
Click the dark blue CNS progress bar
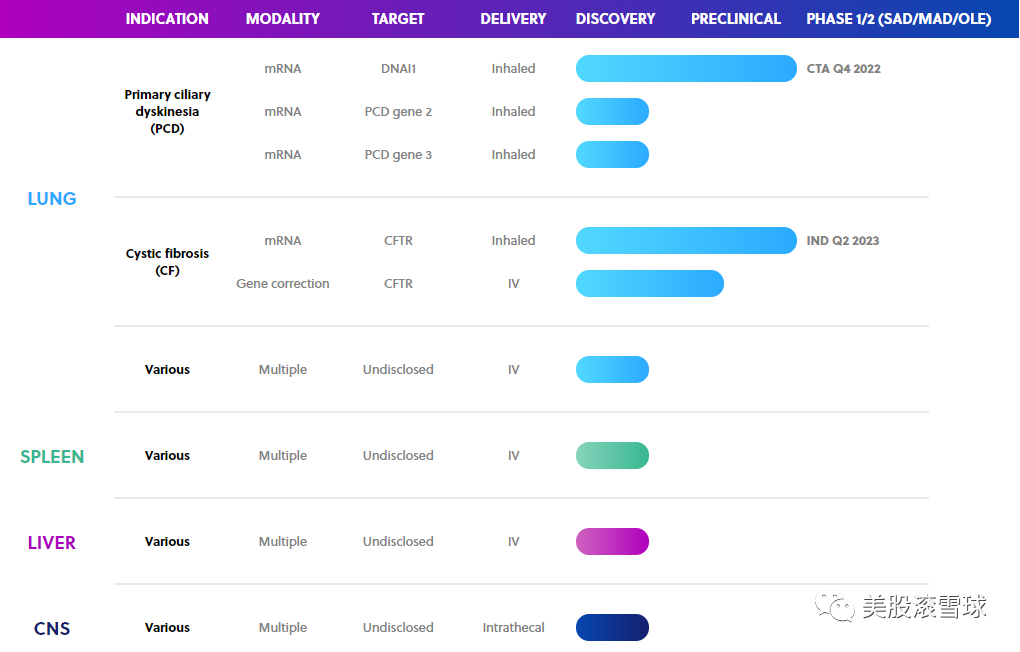click(612, 628)
